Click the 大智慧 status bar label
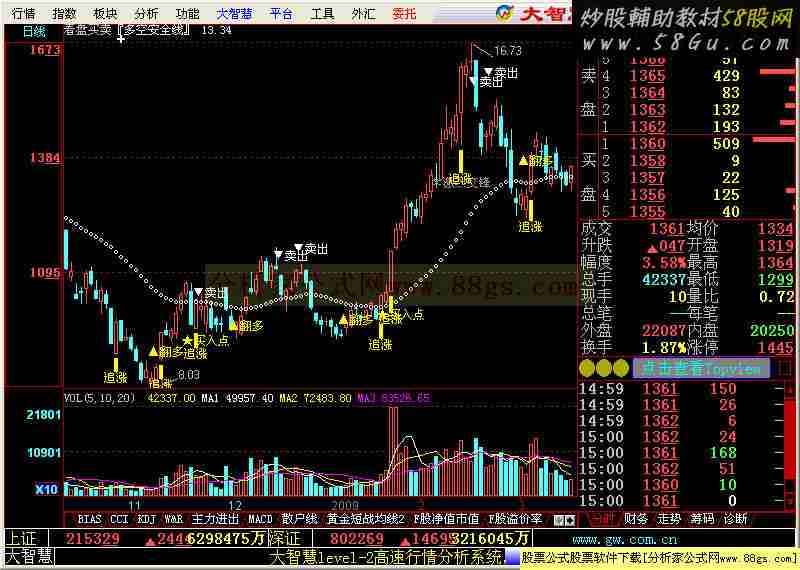This screenshot has height=570, width=800. coord(29,556)
